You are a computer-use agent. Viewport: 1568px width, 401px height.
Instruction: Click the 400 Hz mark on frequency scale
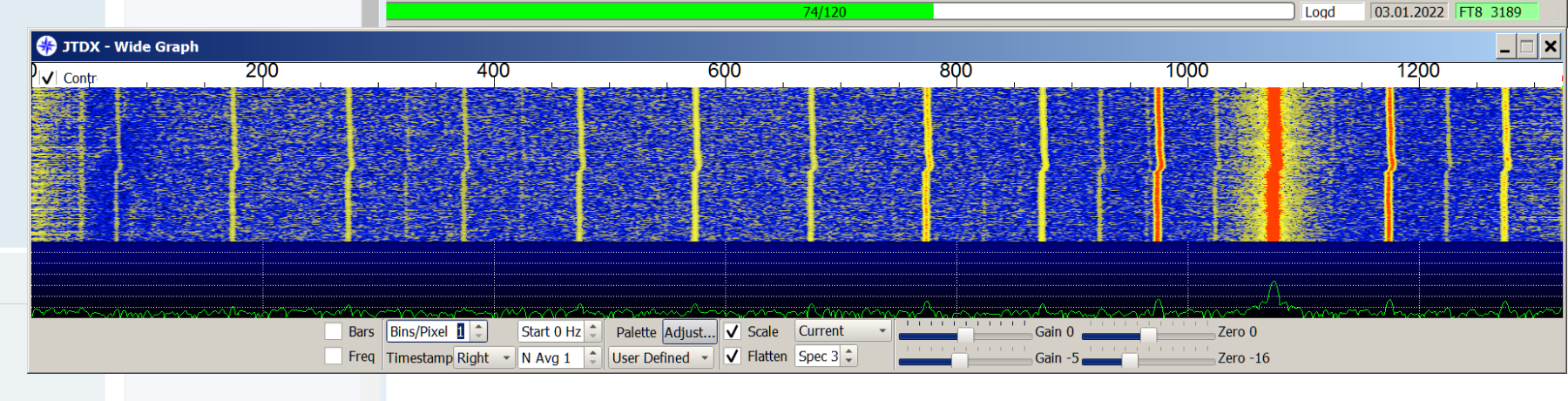493,71
